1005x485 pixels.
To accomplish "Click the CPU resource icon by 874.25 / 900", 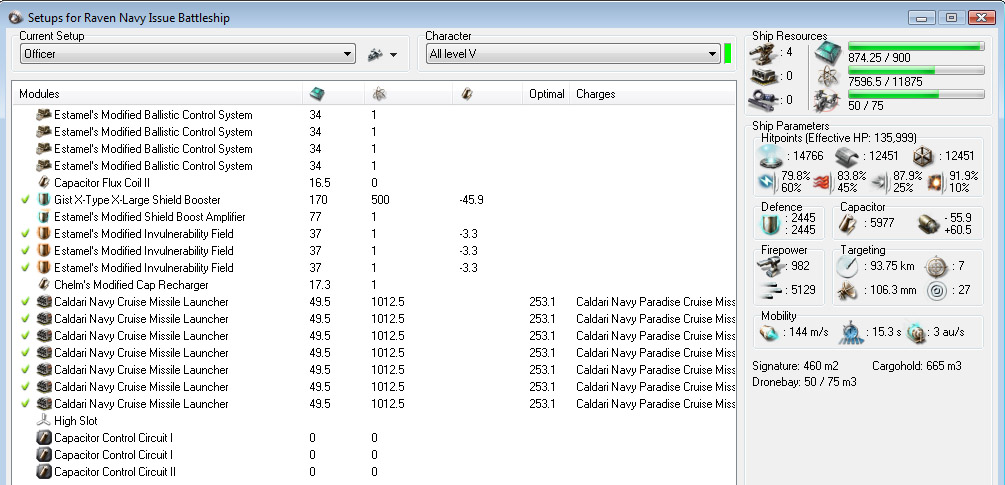I will pos(827,53).
